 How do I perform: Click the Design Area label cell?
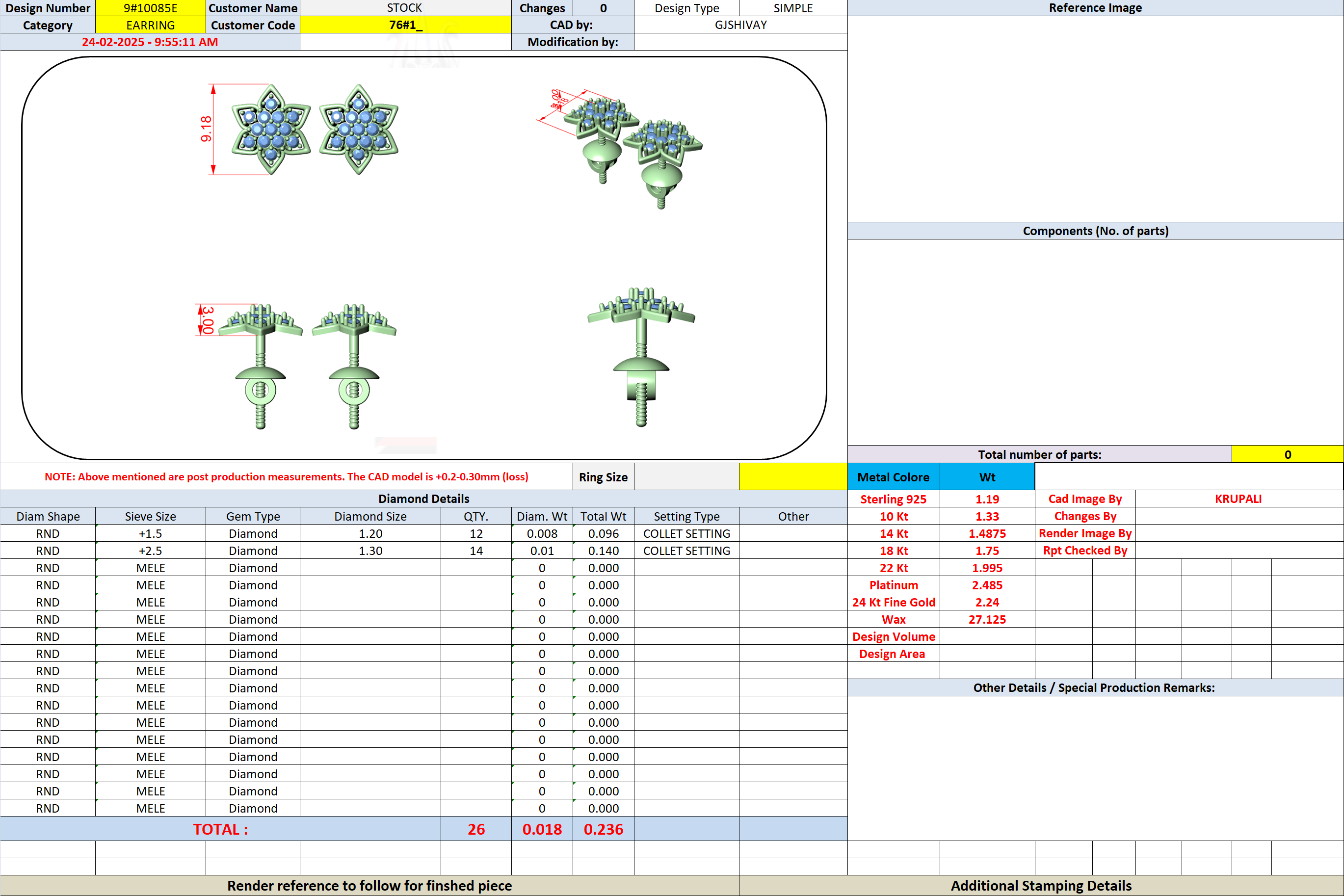tap(893, 653)
